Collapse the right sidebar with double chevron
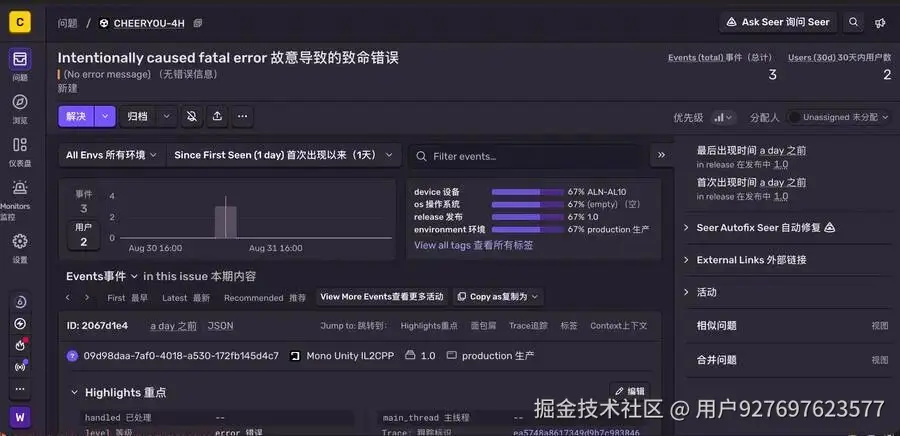 [661, 155]
